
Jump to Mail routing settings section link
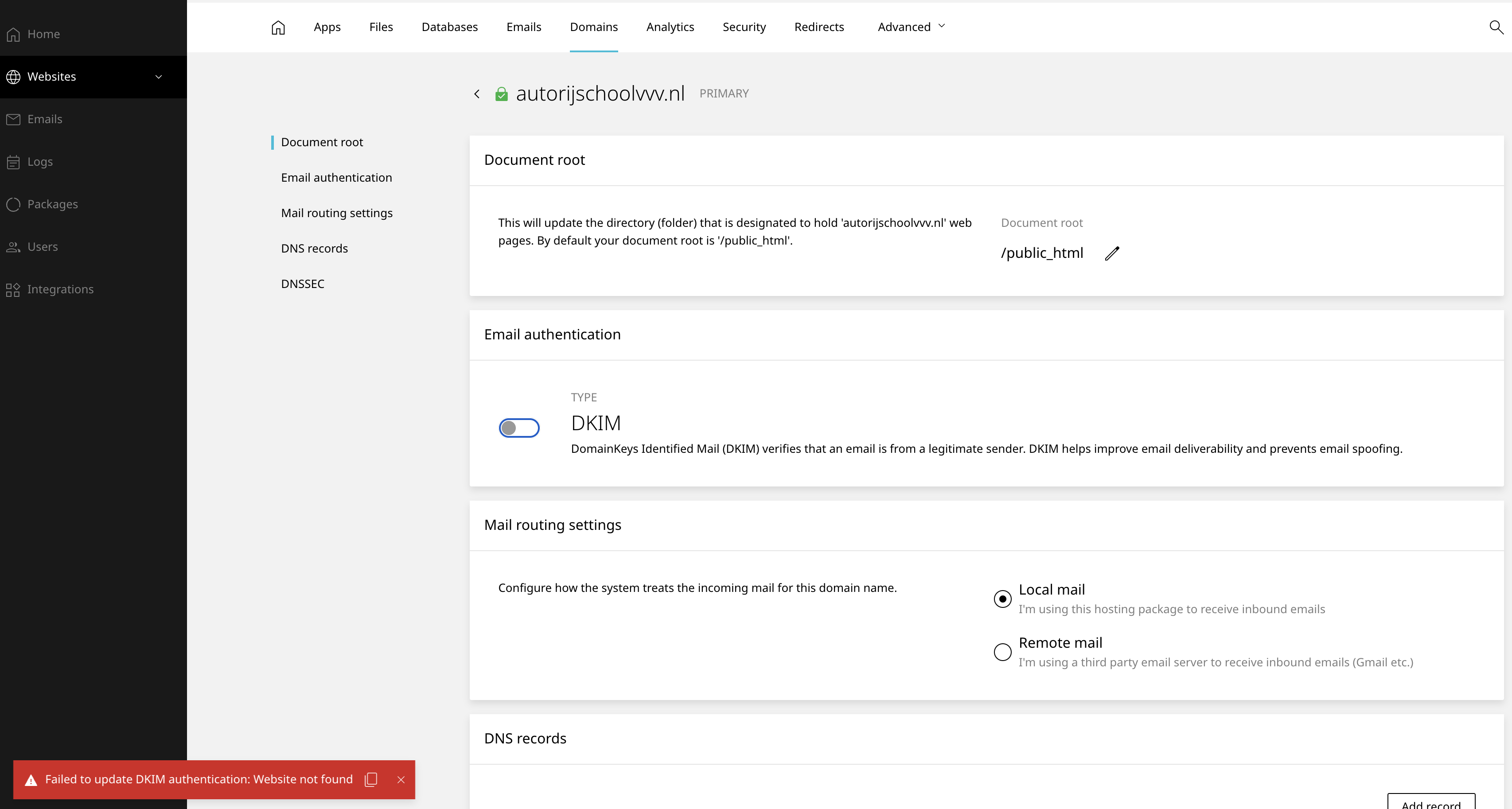[x=337, y=214]
